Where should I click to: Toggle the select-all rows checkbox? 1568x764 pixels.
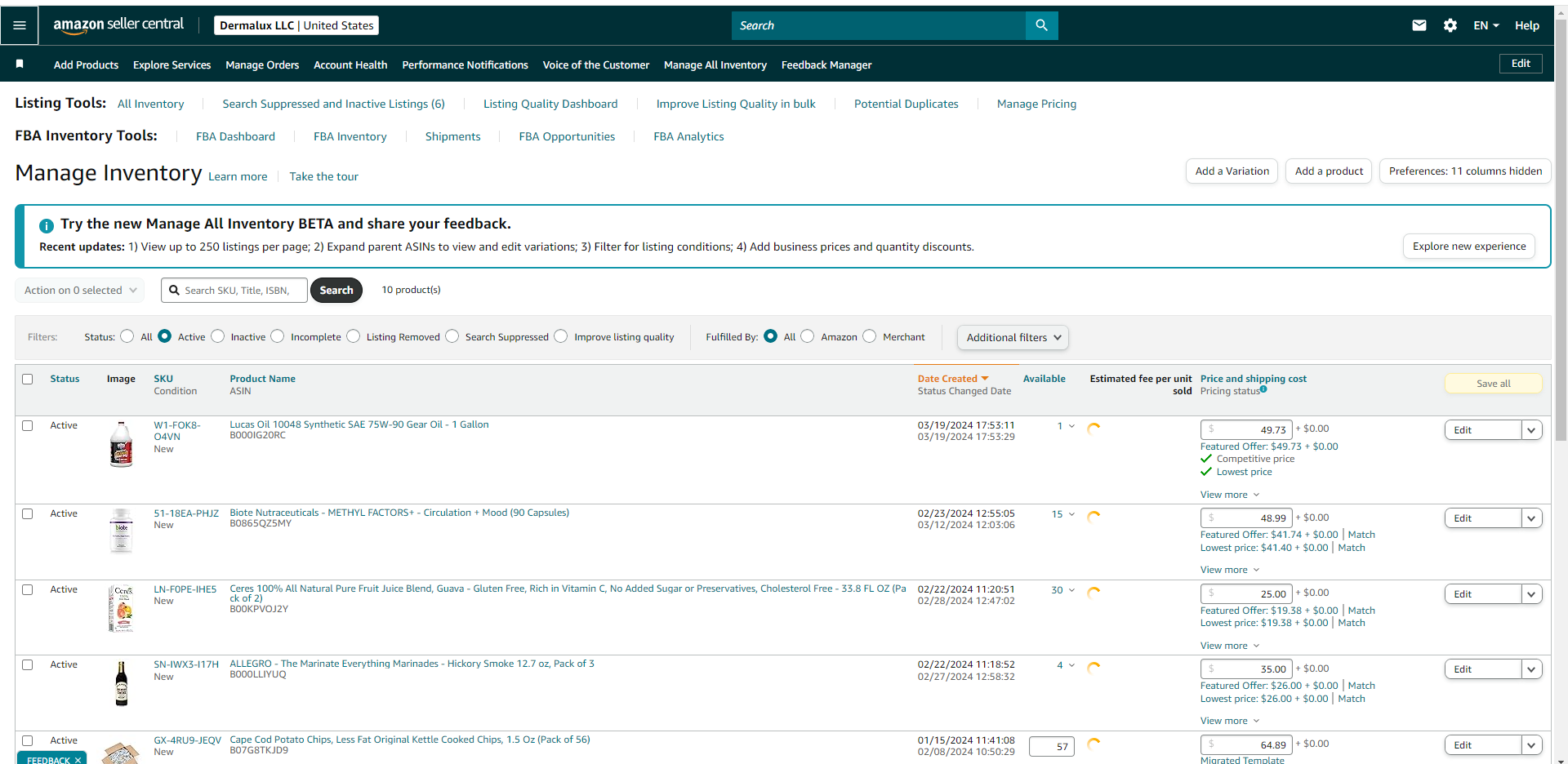click(28, 379)
